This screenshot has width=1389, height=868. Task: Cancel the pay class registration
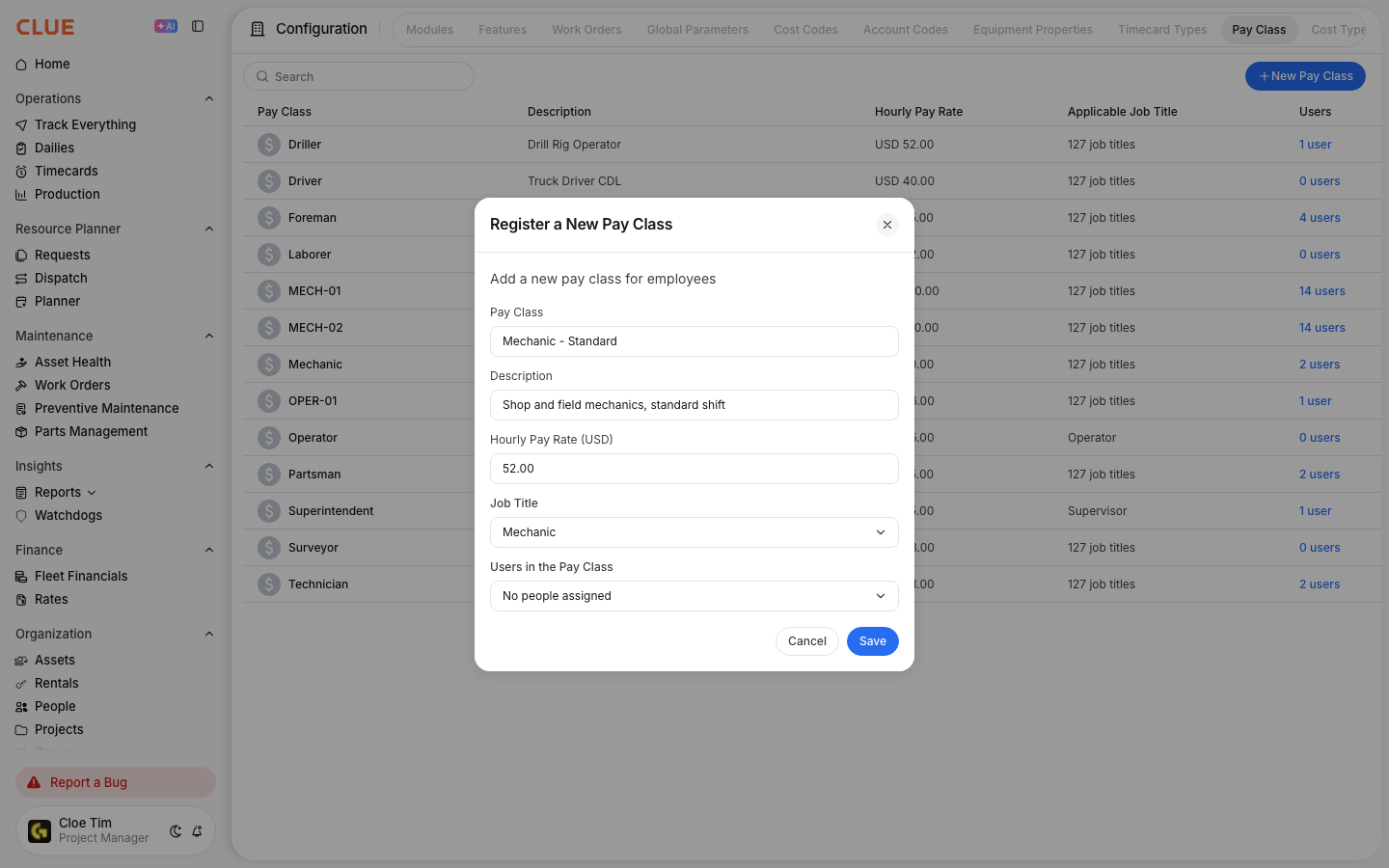tap(807, 641)
